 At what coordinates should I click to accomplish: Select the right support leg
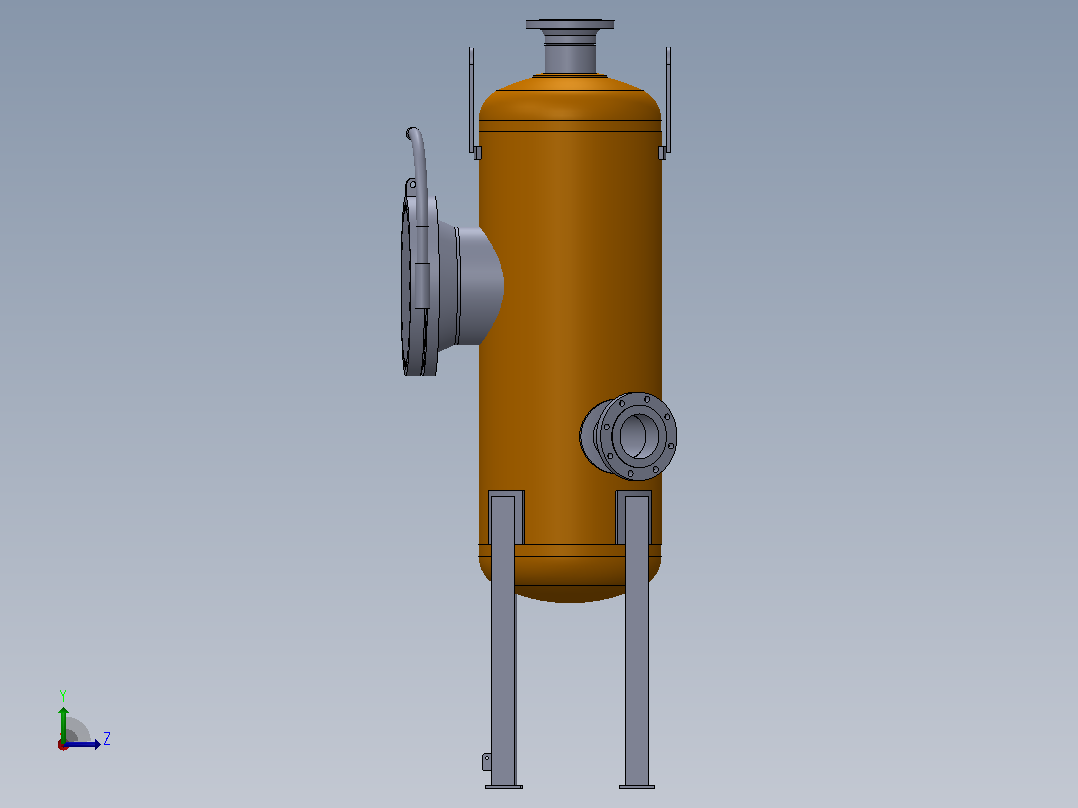(637, 640)
